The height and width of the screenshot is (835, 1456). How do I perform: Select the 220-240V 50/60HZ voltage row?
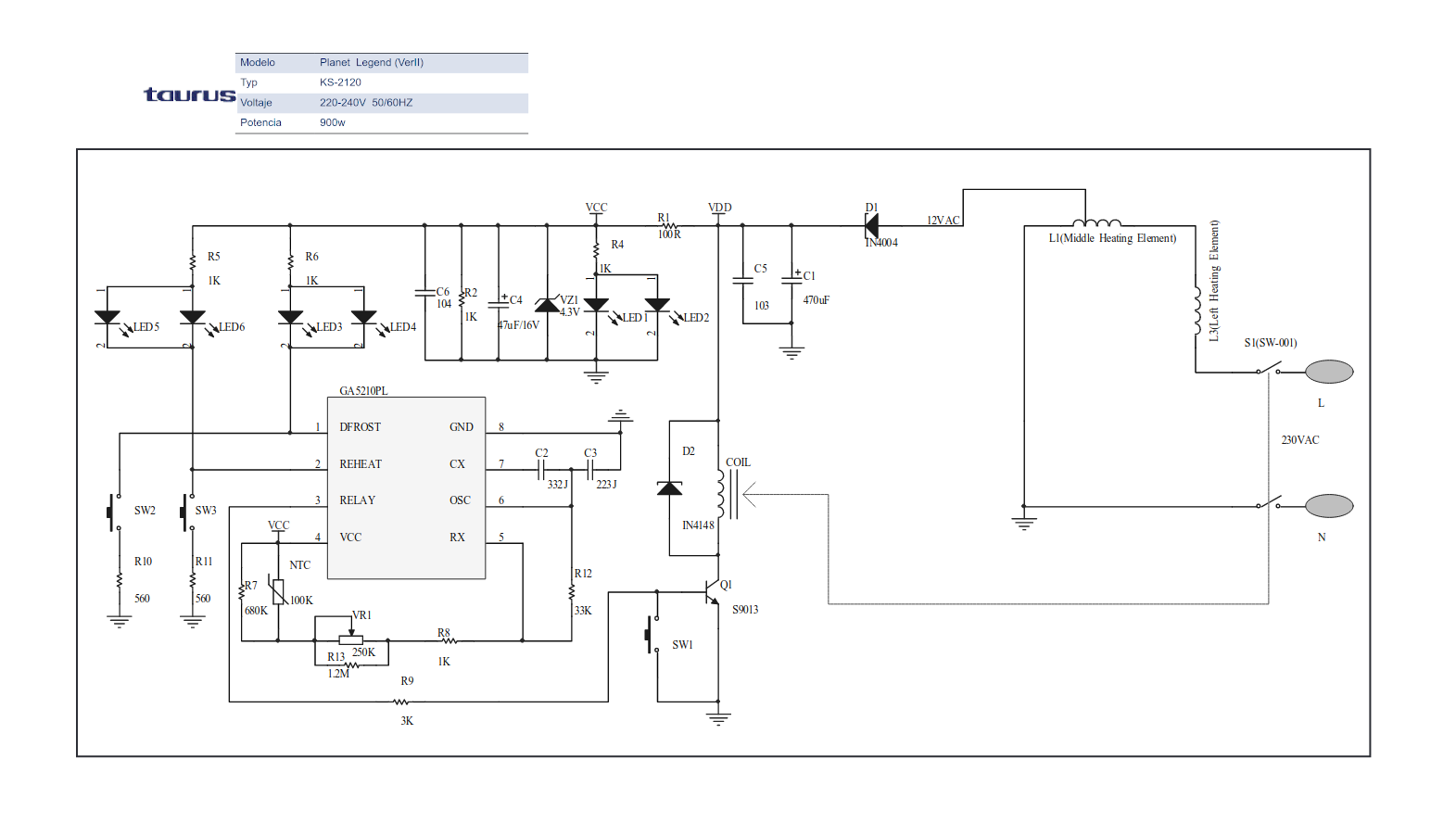(x=381, y=103)
